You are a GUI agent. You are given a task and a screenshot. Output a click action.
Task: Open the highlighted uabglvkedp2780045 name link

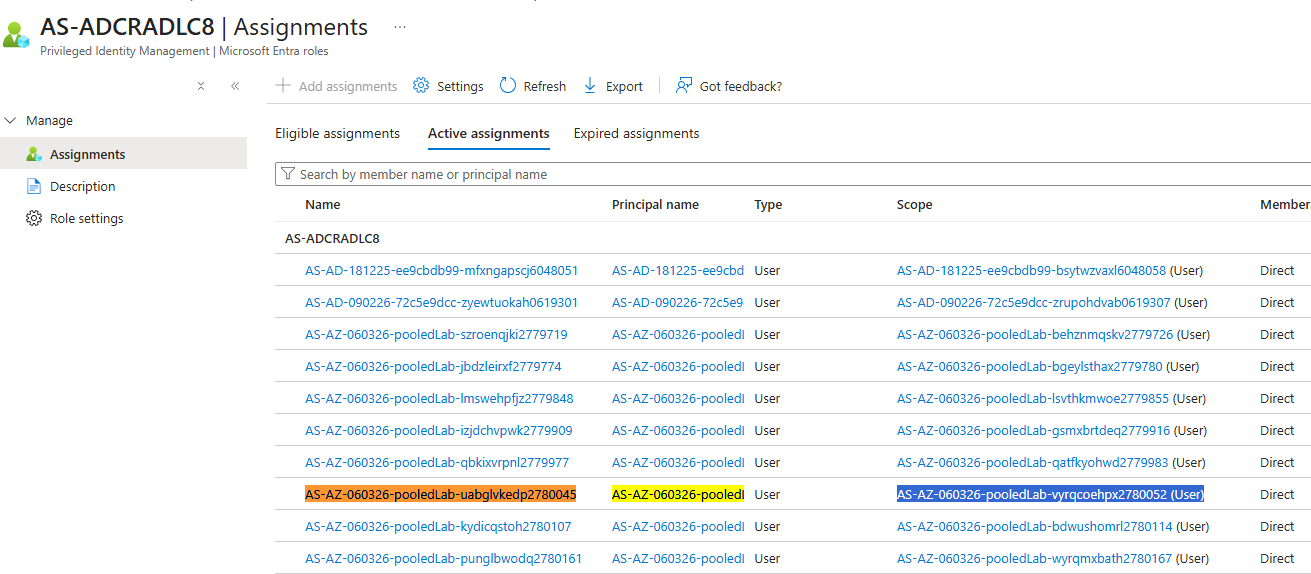click(x=440, y=494)
